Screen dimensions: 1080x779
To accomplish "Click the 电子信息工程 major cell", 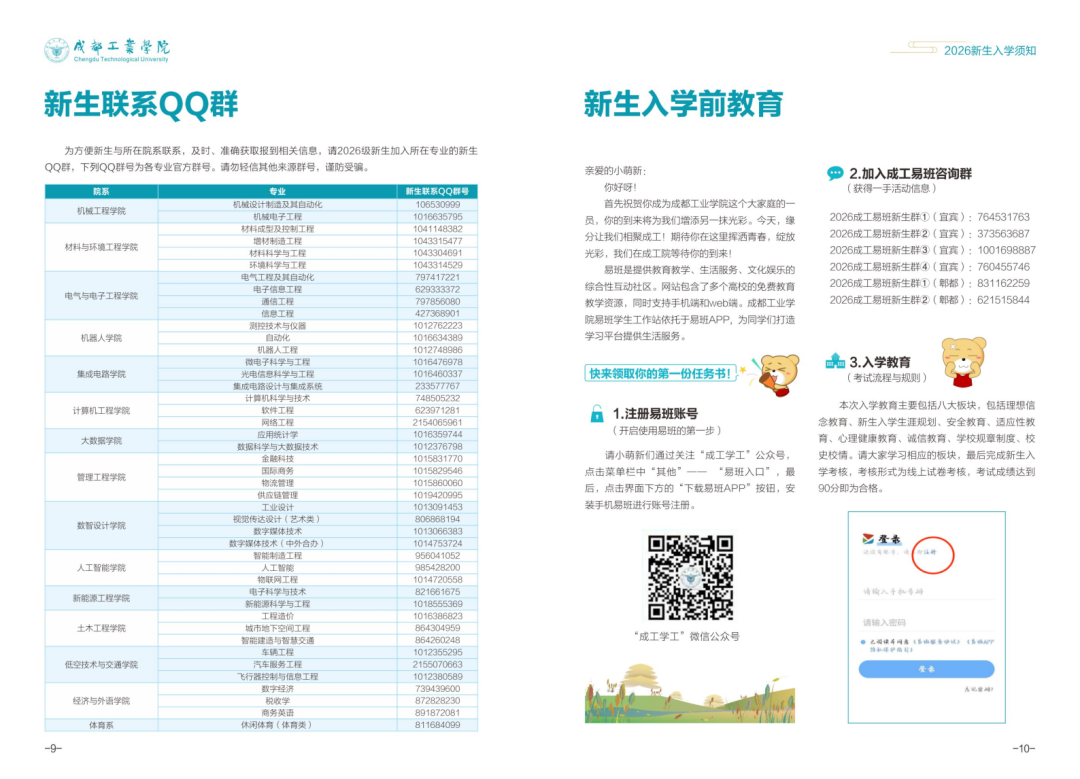I will [278, 289].
